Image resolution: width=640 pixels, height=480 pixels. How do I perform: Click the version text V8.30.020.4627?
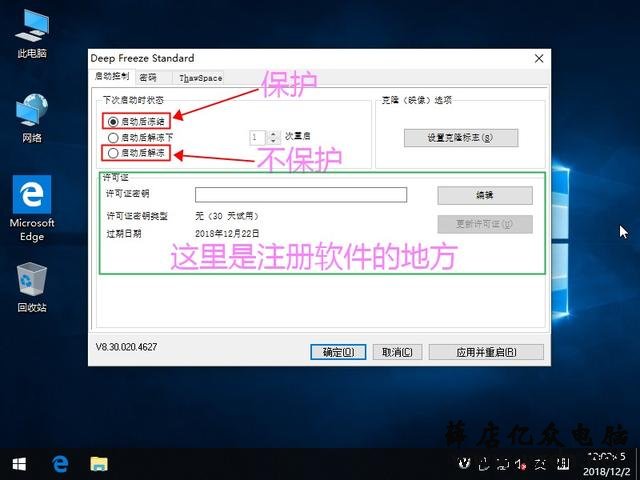(126, 347)
